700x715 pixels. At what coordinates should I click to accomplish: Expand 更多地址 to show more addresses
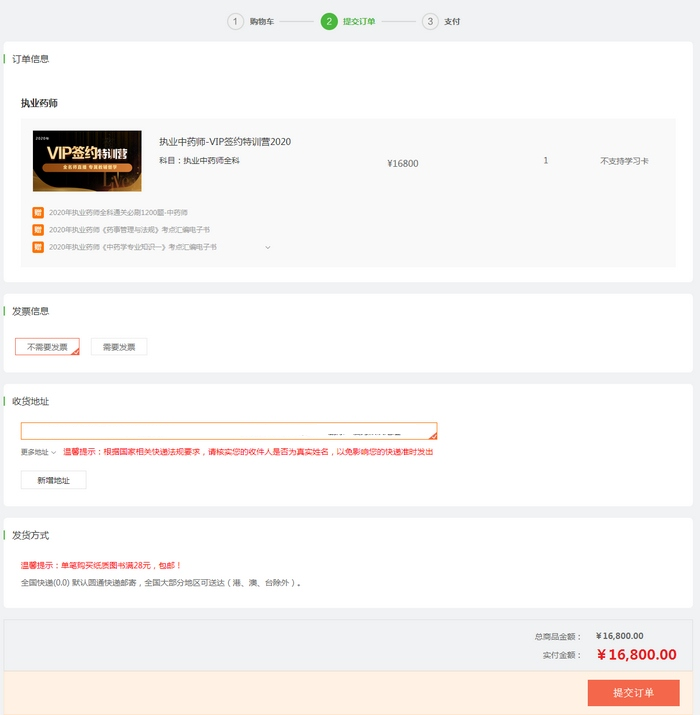tap(39, 452)
